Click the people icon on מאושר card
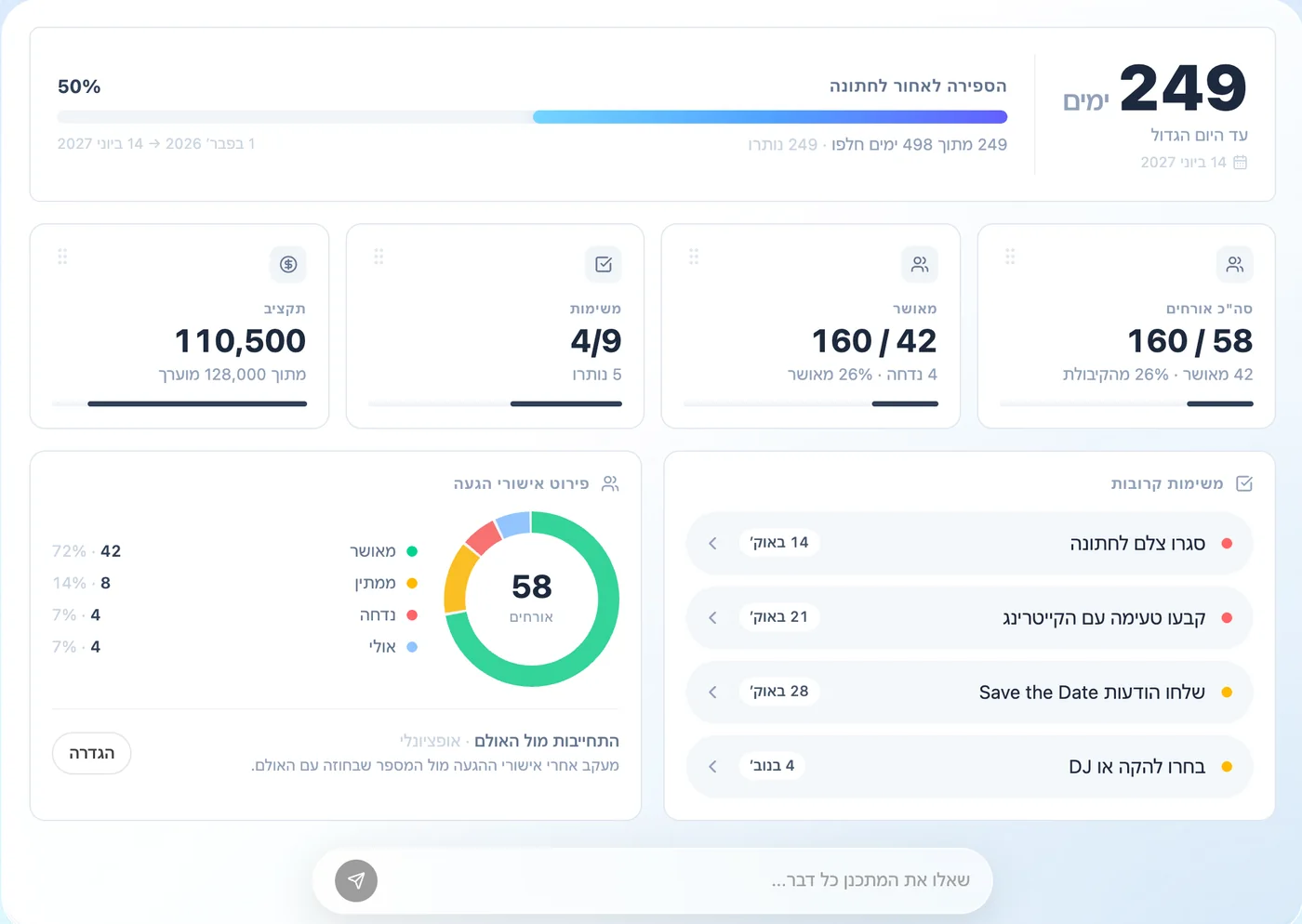 tap(920, 264)
